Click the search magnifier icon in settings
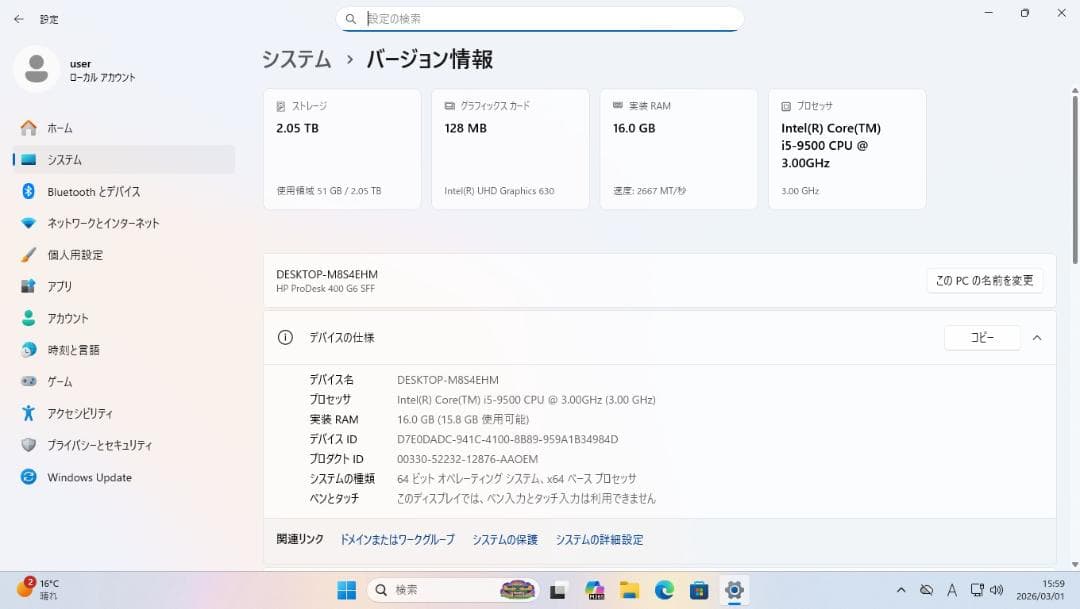The width and height of the screenshot is (1080, 609). (x=351, y=19)
